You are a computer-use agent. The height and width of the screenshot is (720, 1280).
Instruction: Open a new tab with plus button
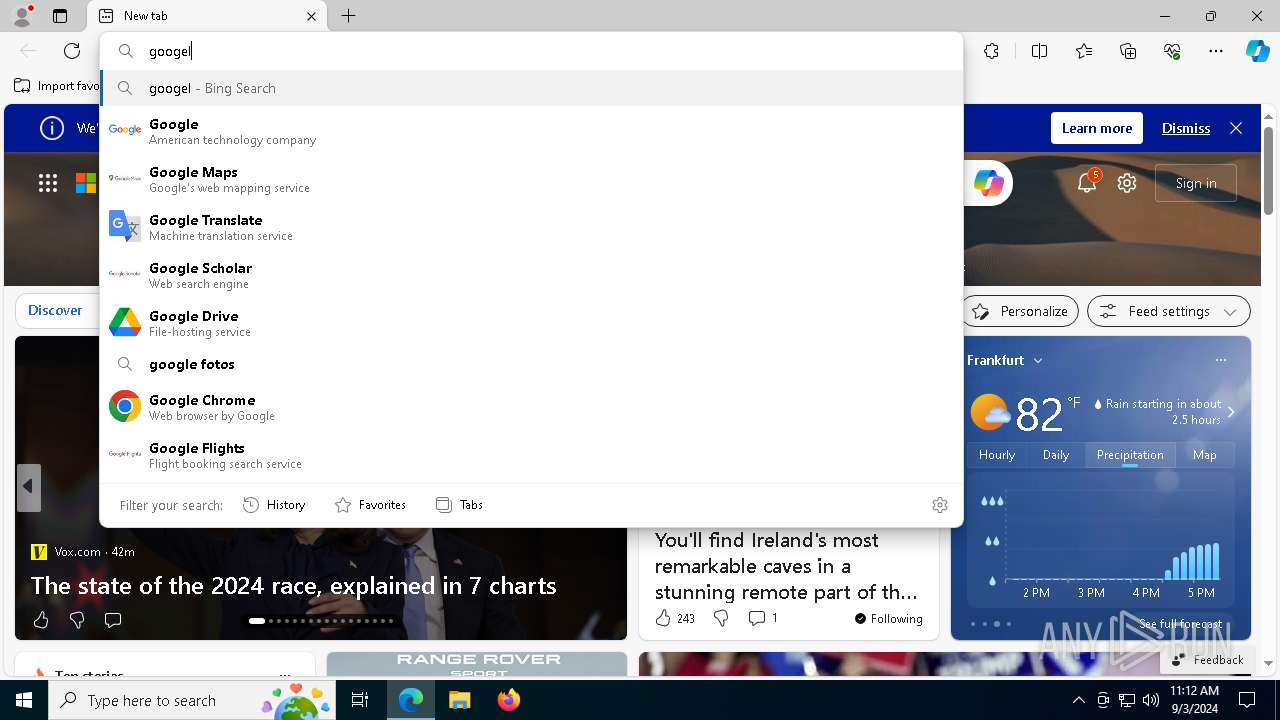click(348, 16)
